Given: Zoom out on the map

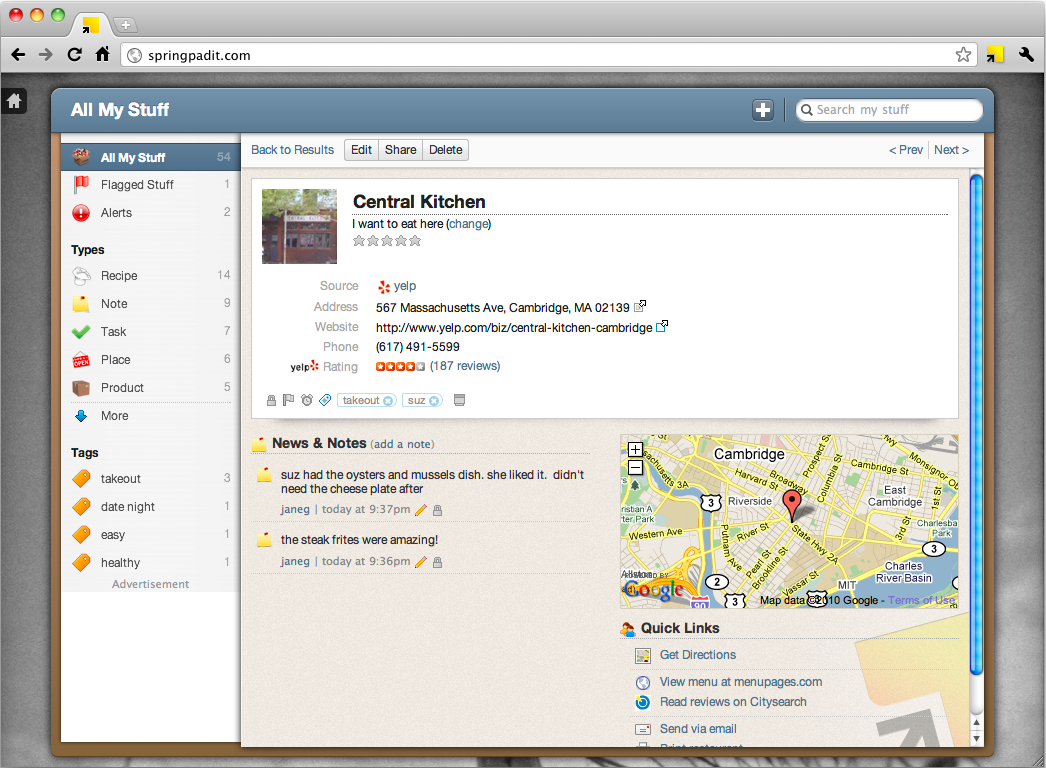Looking at the screenshot, I should coord(636,468).
